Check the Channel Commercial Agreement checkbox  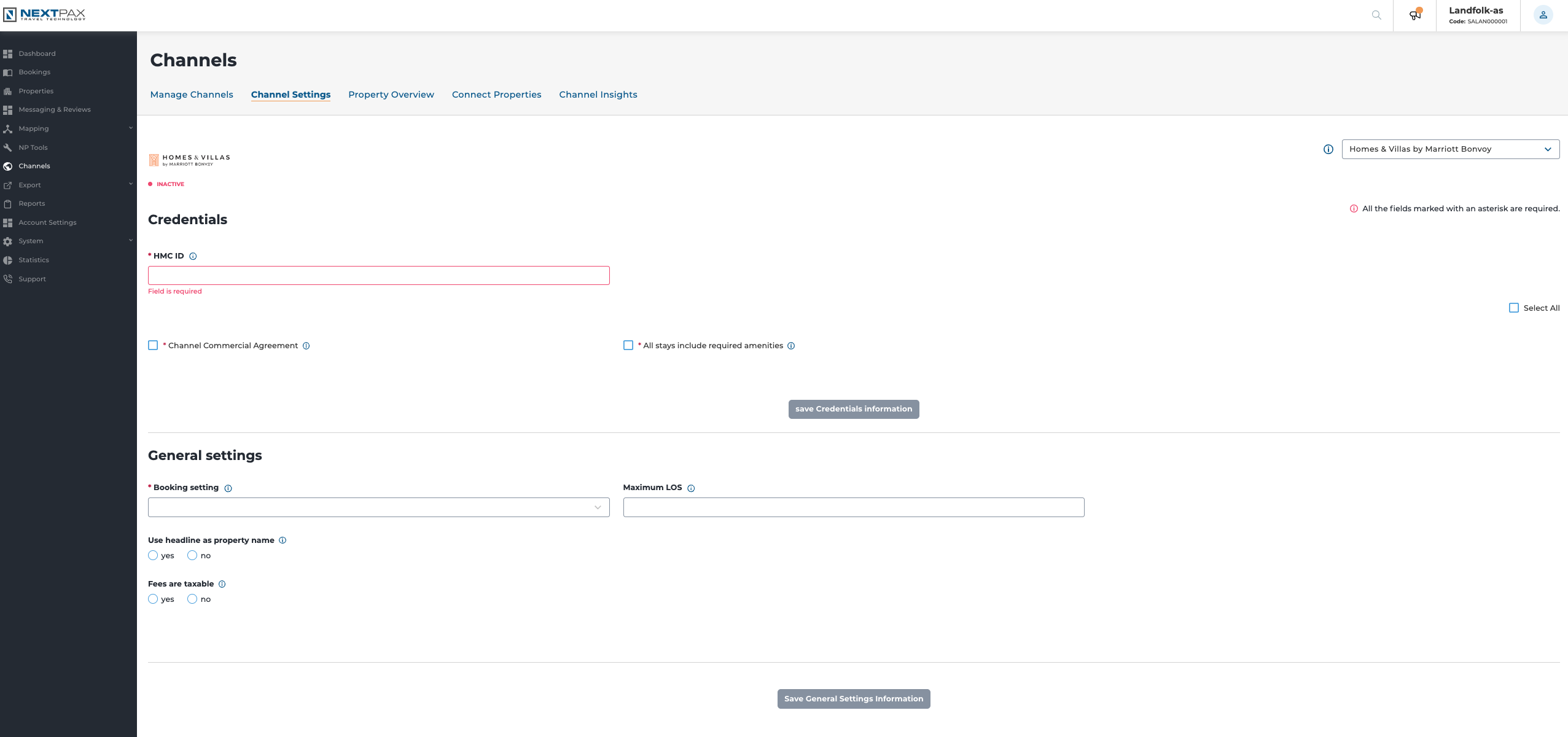(153, 346)
